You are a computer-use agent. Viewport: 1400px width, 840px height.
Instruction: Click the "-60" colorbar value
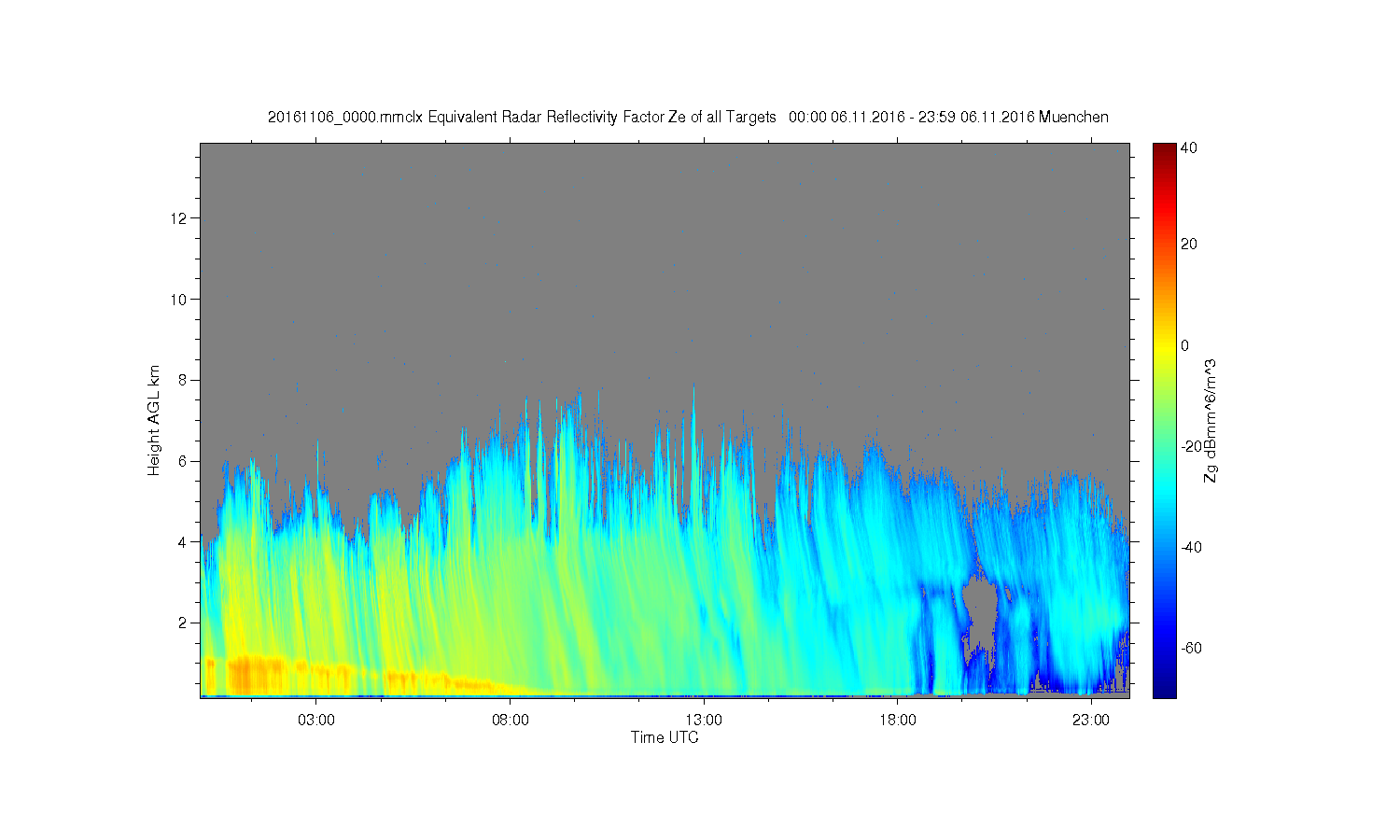[1192, 648]
